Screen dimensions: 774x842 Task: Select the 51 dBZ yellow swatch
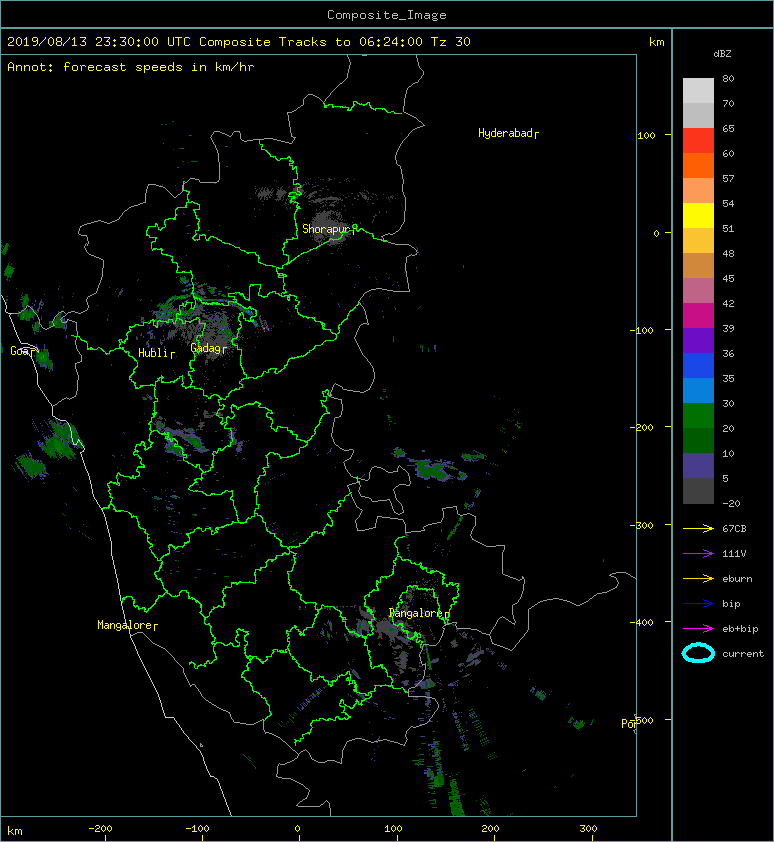click(x=698, y=215)
